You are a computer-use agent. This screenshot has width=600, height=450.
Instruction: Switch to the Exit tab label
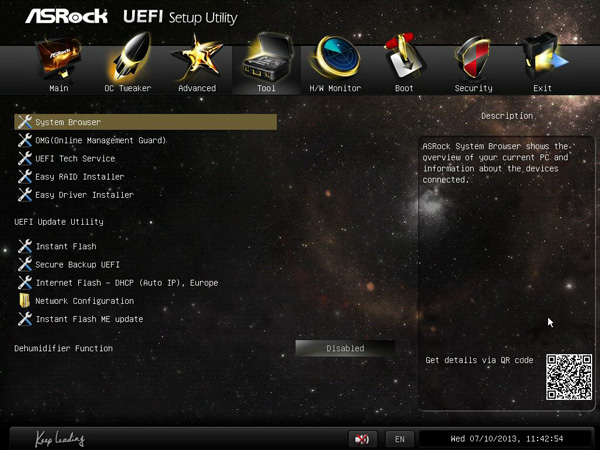(543, 88)
